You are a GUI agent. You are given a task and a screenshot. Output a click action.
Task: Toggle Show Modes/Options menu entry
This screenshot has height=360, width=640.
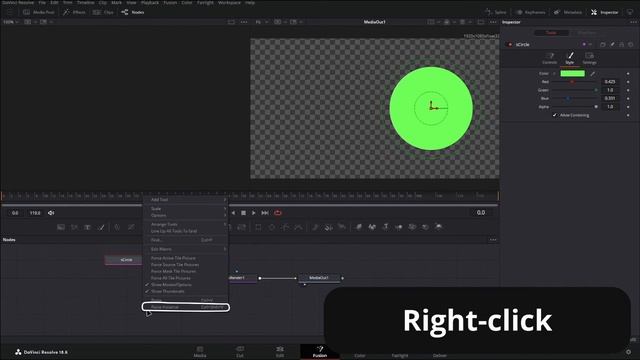click(x=185, y=284)
